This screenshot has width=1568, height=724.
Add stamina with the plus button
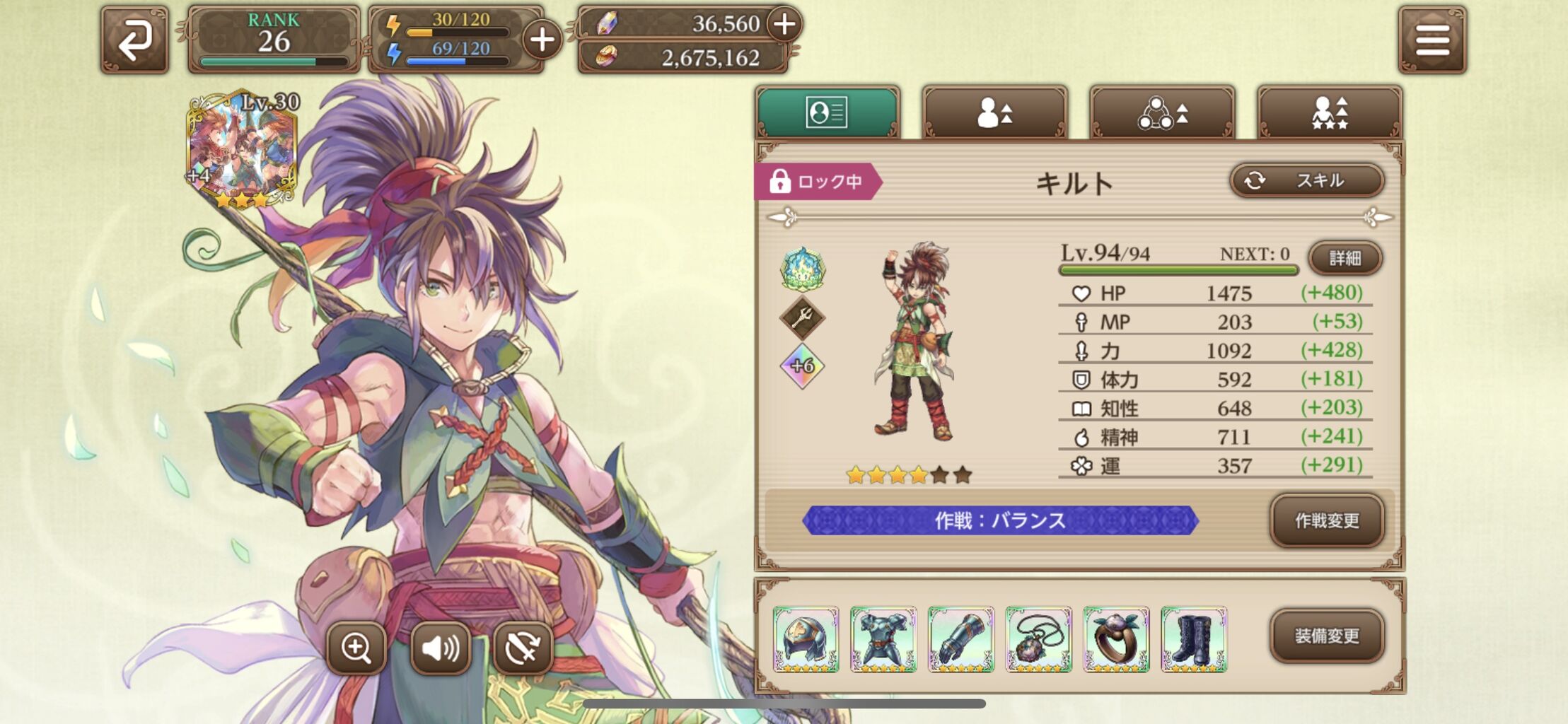[542, 40]
